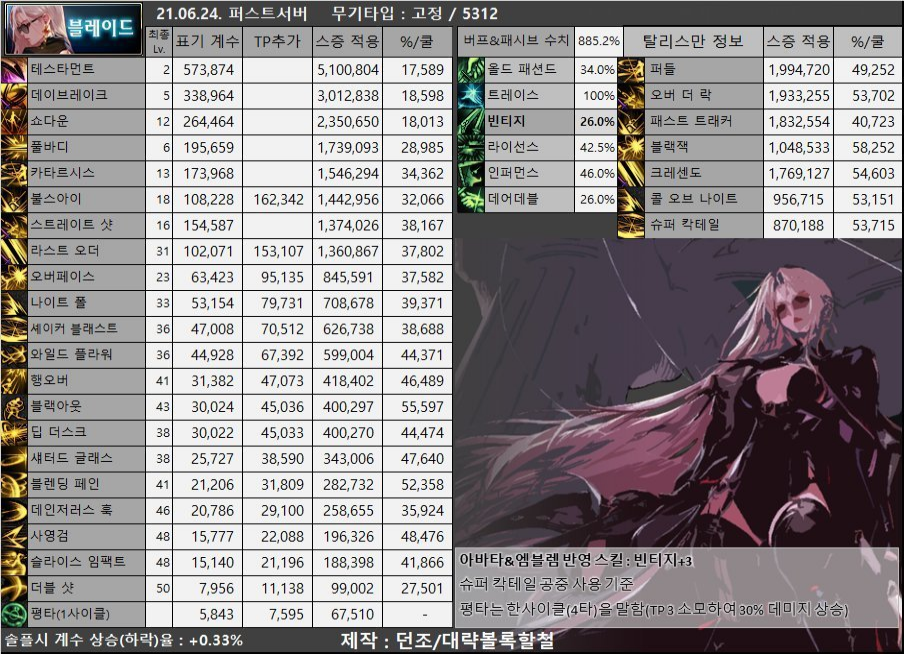Screen dimensions: 904x654
Task: Click the 인퍼먼스 buff icon
Action: [470, 174]
